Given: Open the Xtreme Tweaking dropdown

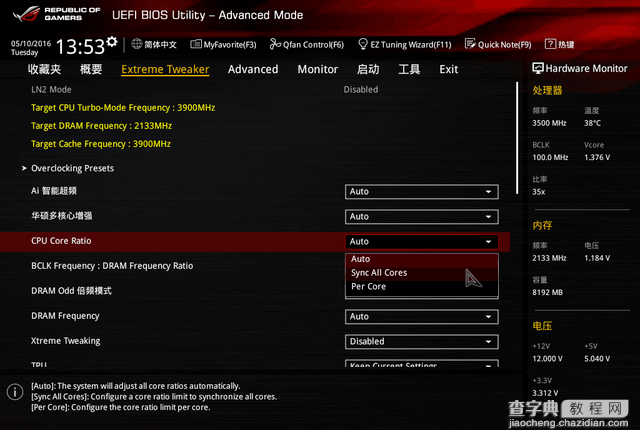Looking at the screenshot, I should (422, 341).
